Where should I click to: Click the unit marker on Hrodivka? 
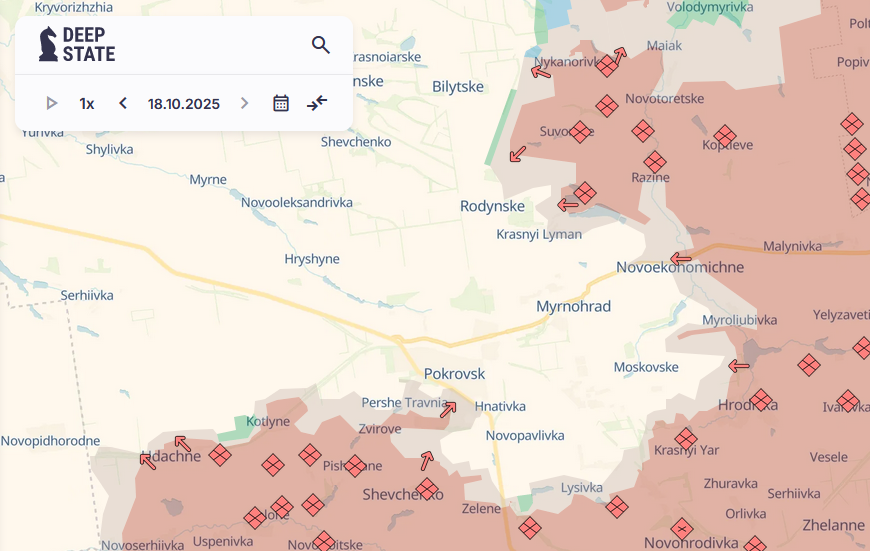coord(761,400)
